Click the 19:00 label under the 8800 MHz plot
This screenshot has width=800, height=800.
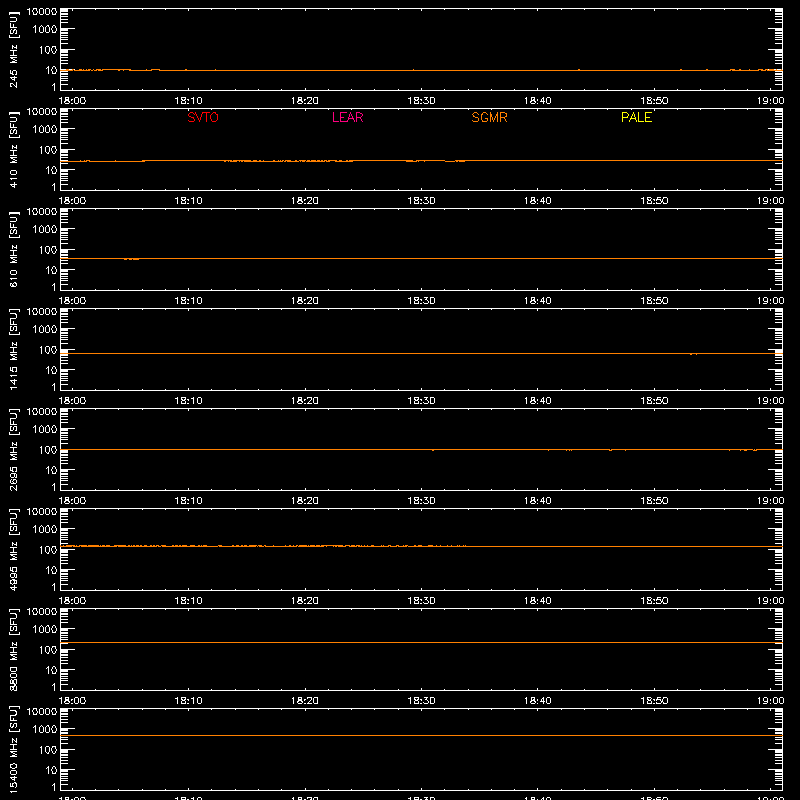(770, 701)
